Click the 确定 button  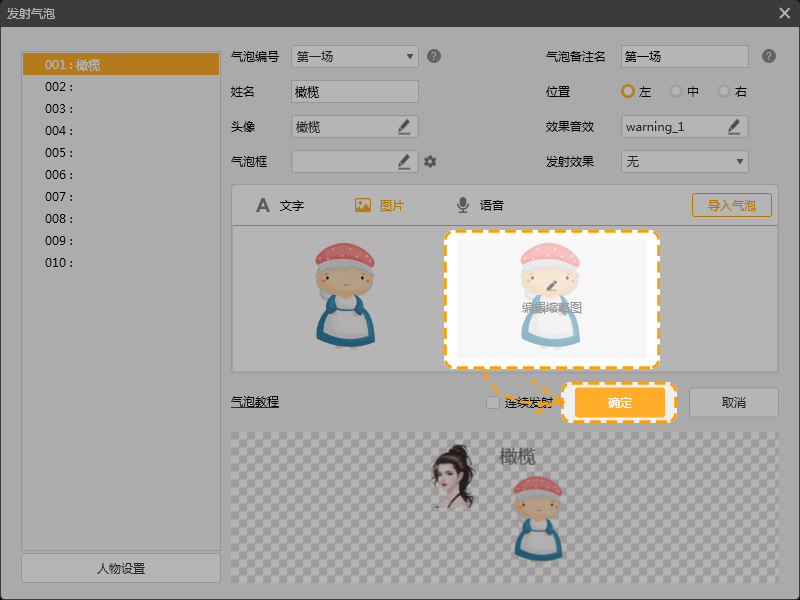click(619, 403)
